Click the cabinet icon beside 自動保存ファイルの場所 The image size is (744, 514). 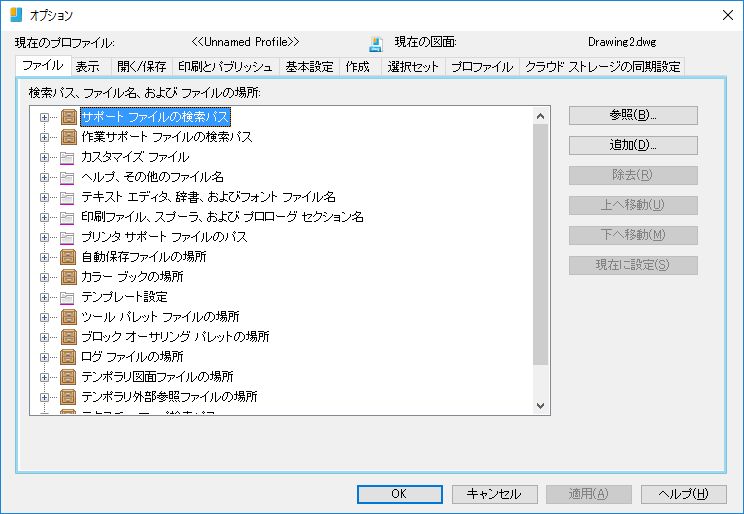coord(69,257)
